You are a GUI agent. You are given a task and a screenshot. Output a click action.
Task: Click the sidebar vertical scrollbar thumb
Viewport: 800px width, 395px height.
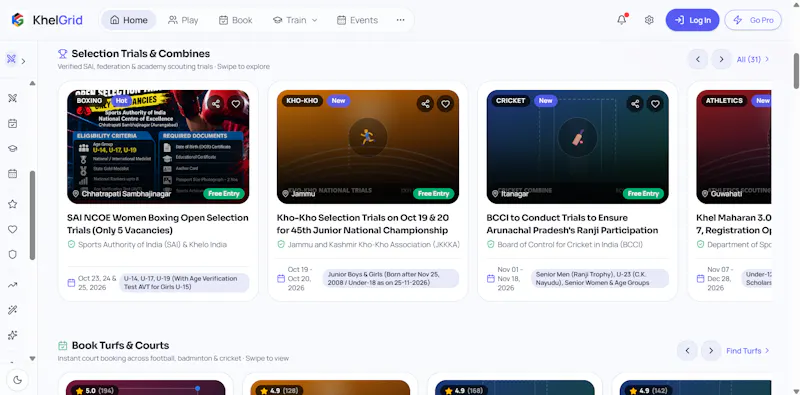[x=33, y=215]
